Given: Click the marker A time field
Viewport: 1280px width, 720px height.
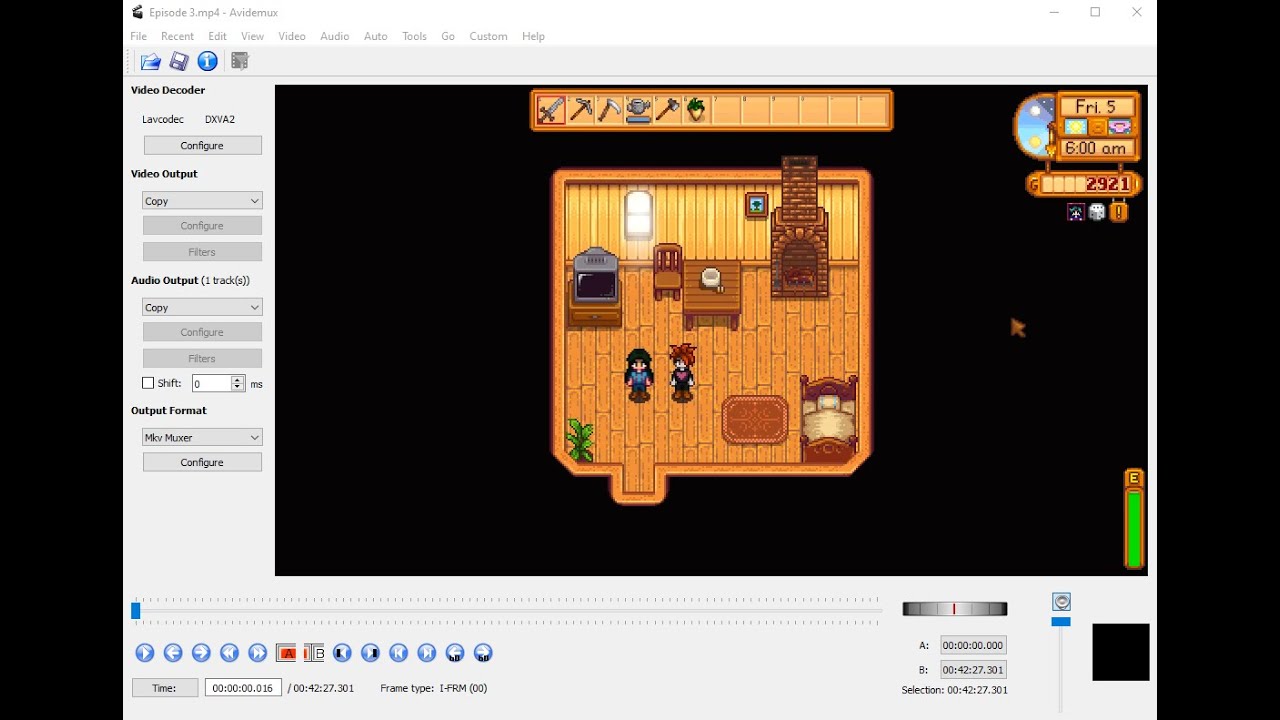Looking at the screenshot, I should tap(973, 645).
